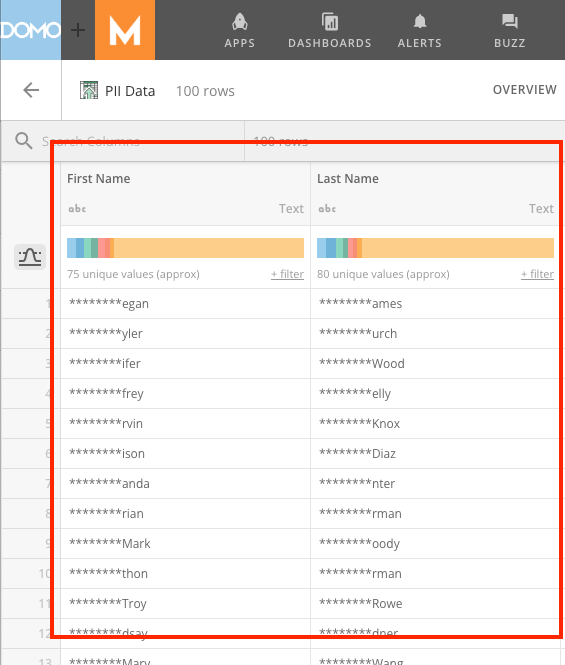Click the plus icon beside DOMO logo
This screenshot has height=665, width=565.
[x=78, y=30]
